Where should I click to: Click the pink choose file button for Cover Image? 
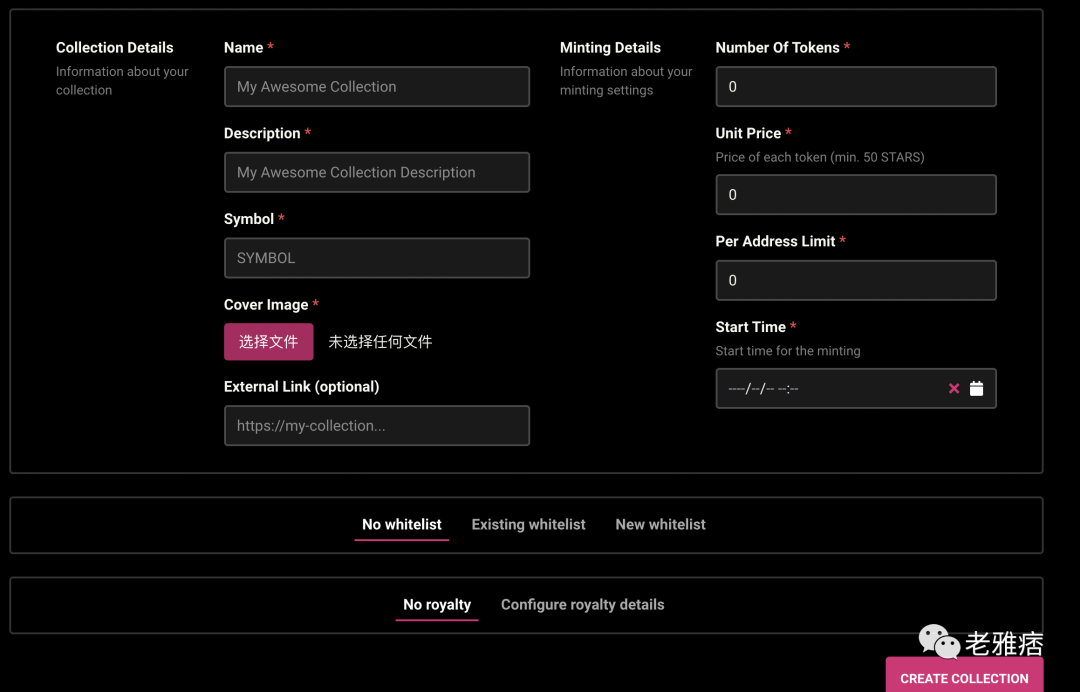[x=268, y=342]
